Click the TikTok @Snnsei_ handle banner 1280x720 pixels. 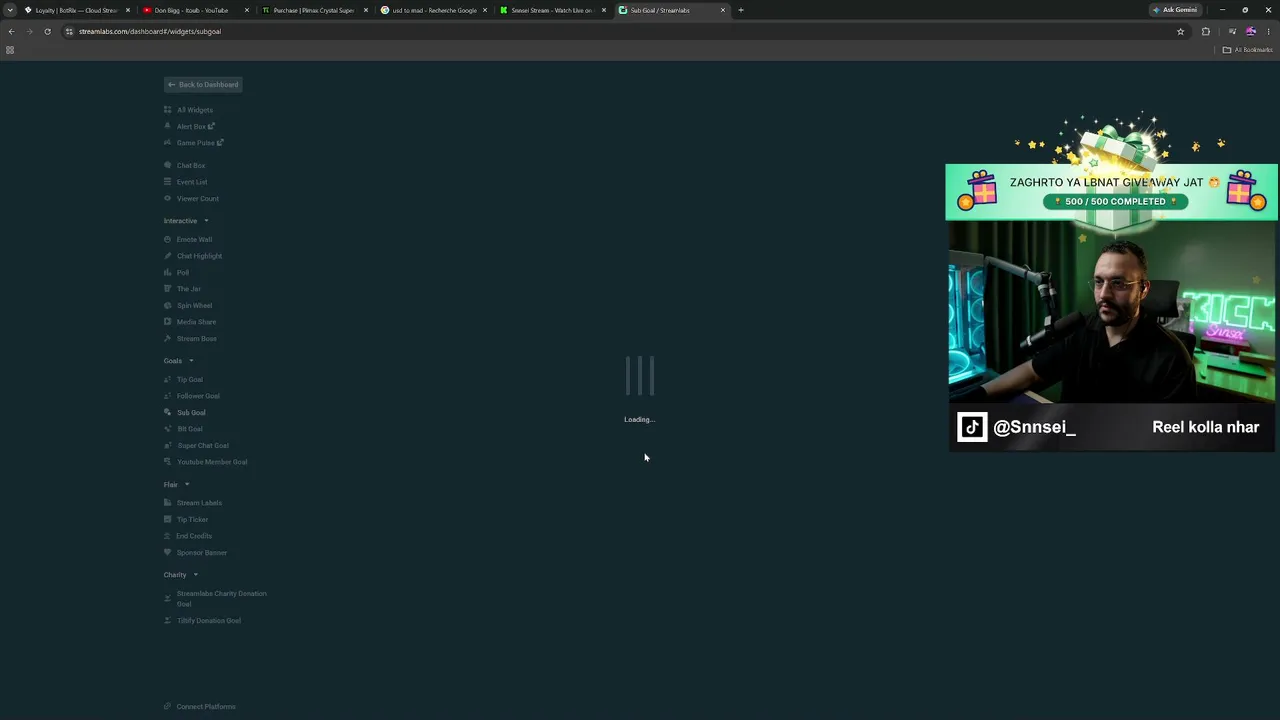coord(1017,427)
